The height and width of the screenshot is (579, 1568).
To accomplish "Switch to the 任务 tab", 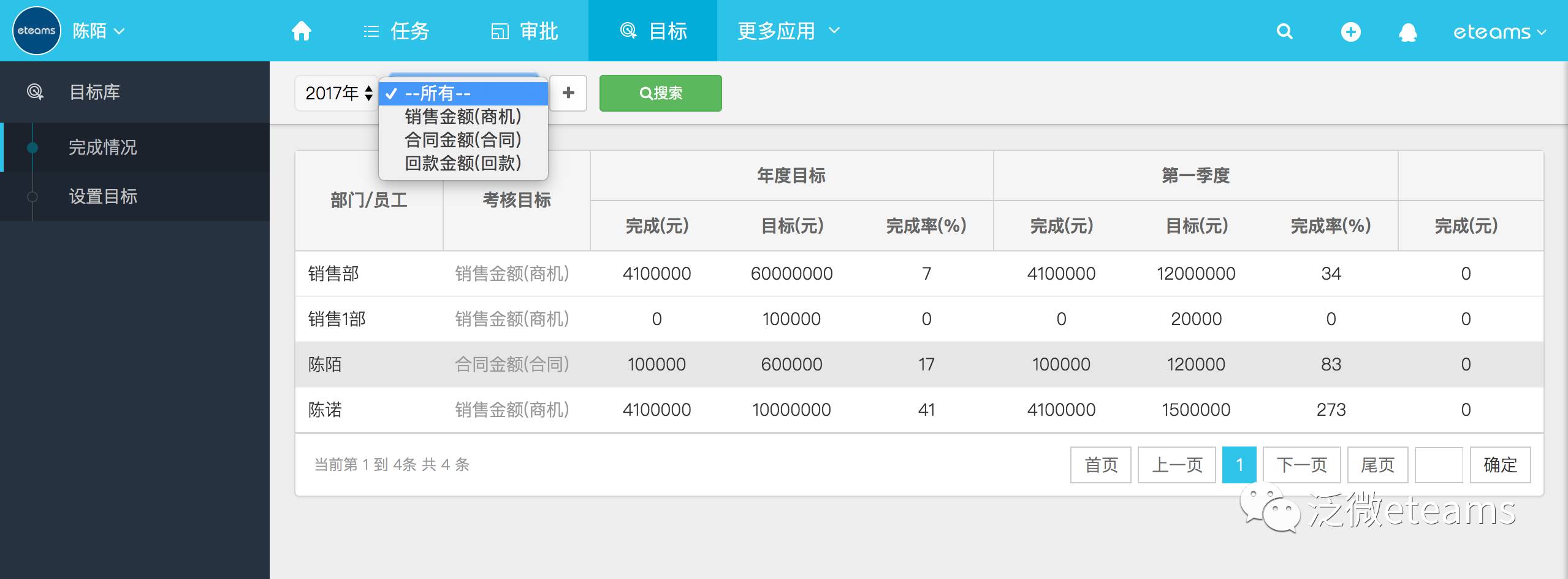I will point(397,31).
